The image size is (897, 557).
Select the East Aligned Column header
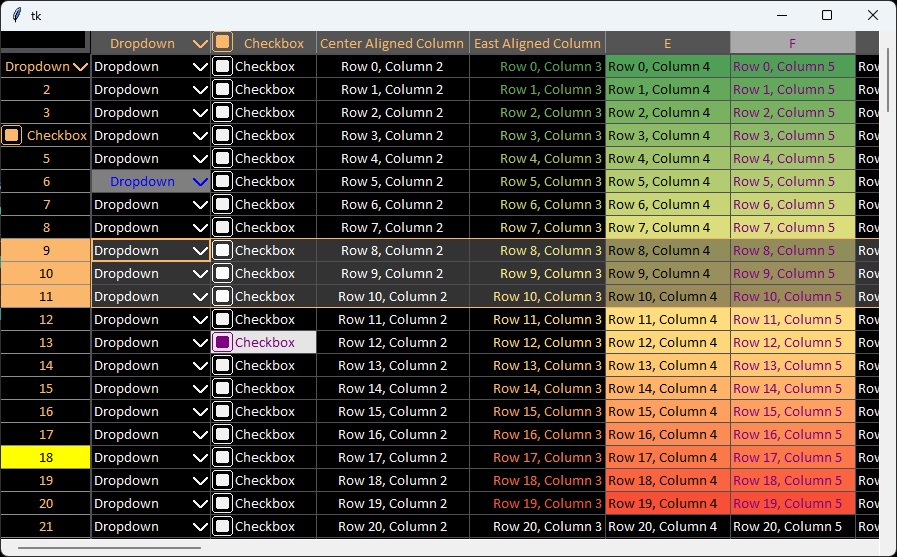[537, 43]
